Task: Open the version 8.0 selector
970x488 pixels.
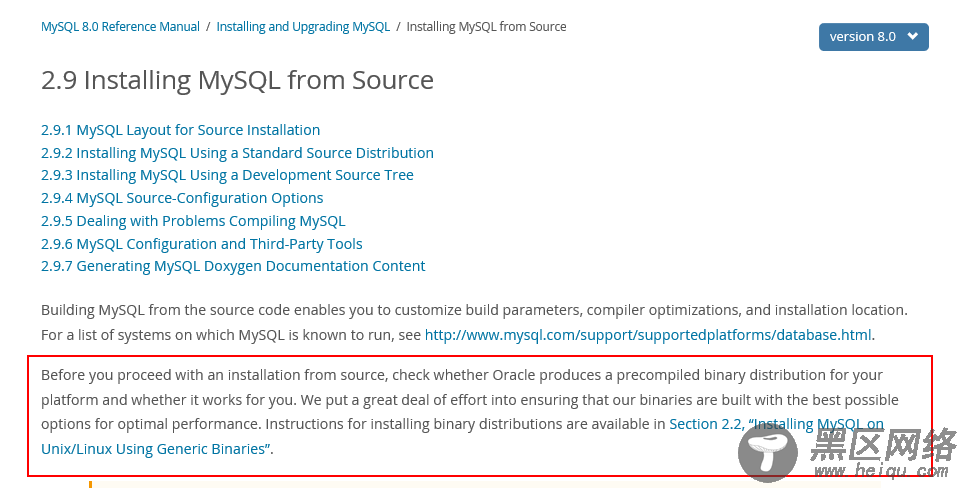Action: click(x=873, y=37)
